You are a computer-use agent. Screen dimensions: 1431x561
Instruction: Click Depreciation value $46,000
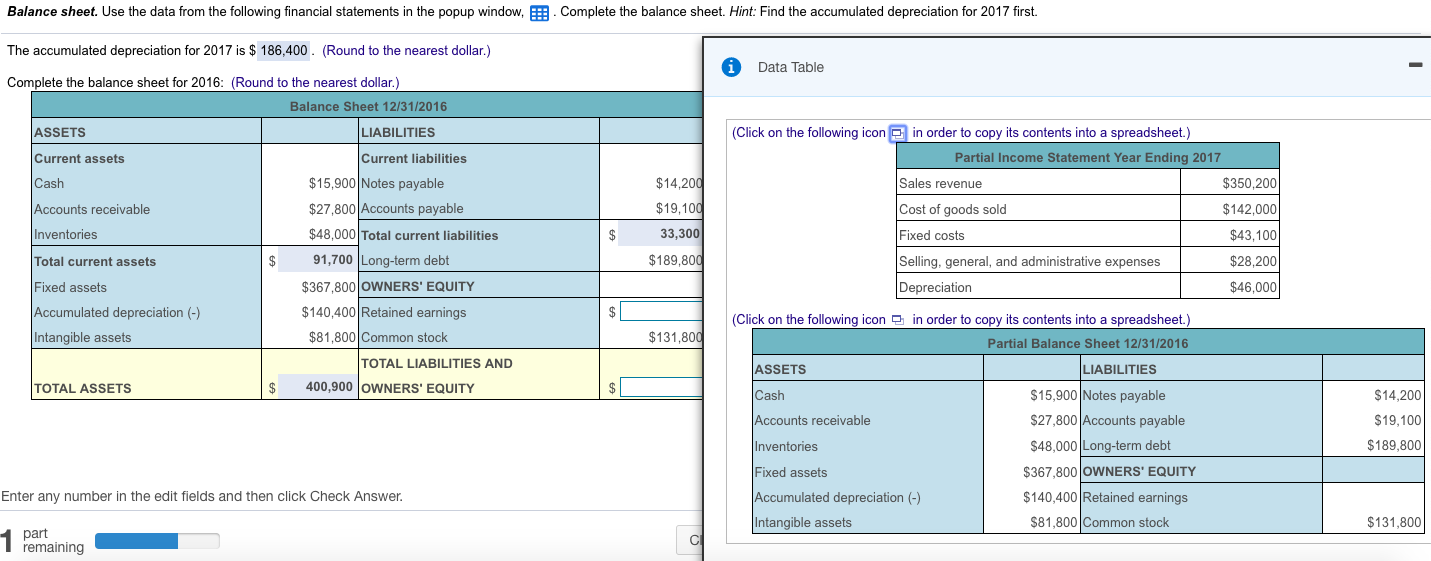pos(1253,287)
